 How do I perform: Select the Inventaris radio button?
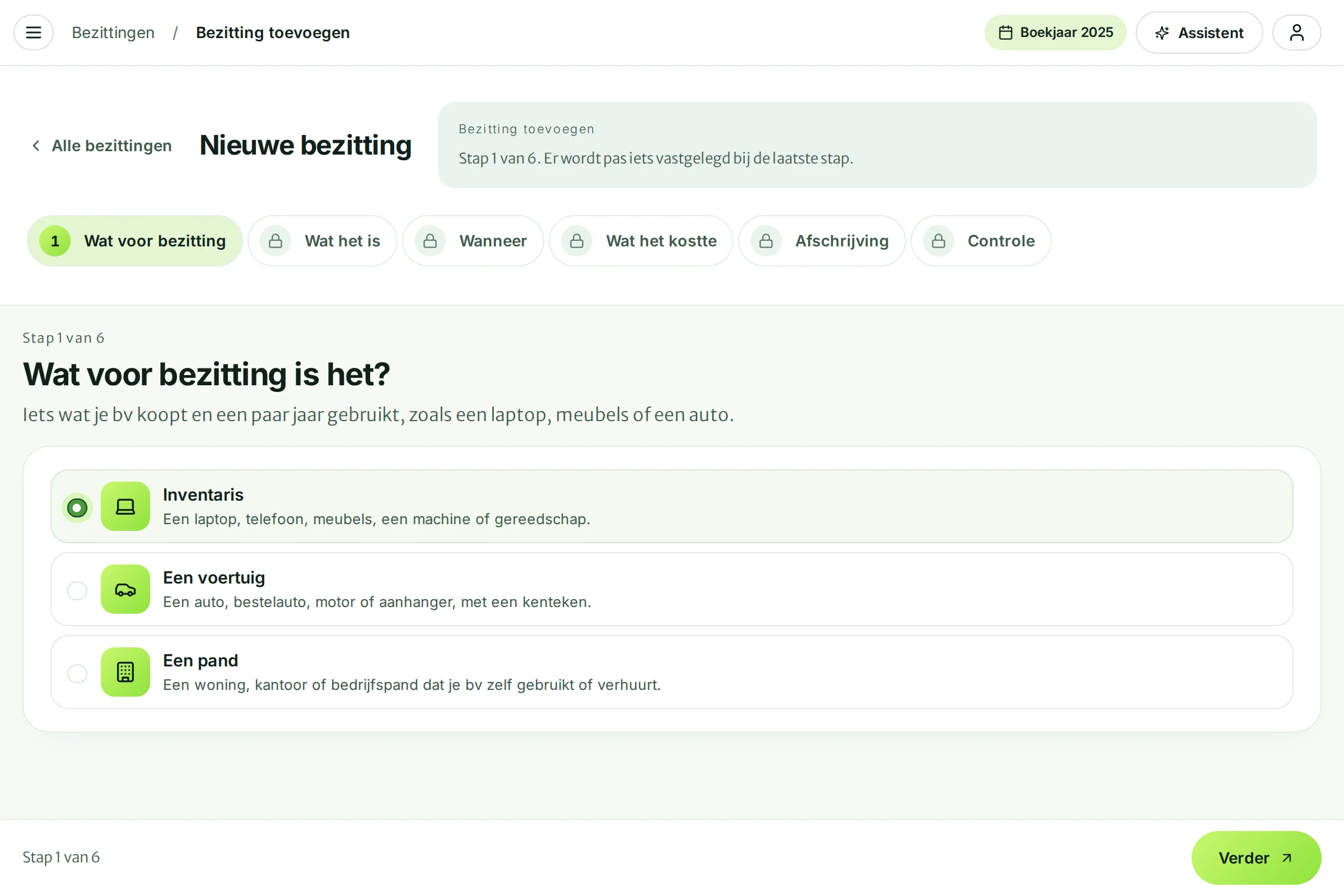coord(77,507)
